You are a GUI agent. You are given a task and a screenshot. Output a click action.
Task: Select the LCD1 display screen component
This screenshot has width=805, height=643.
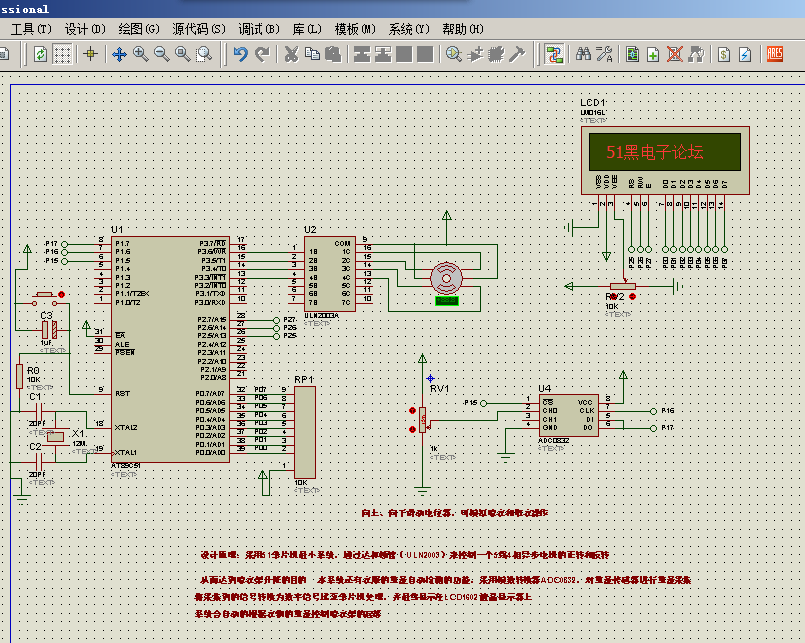665,160
